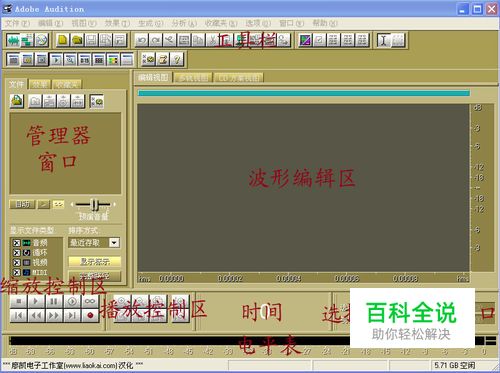The width and height of the screenshot is (500, 373).
Task: Click the infinity loop play button
Action: click(90, 301)
